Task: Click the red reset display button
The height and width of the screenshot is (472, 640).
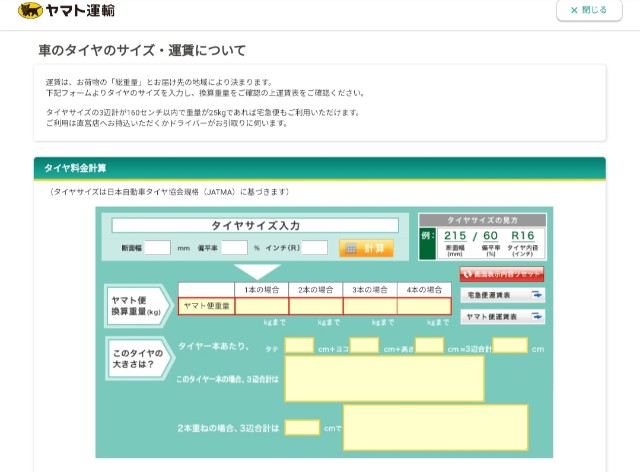Action: coord(502,274)
